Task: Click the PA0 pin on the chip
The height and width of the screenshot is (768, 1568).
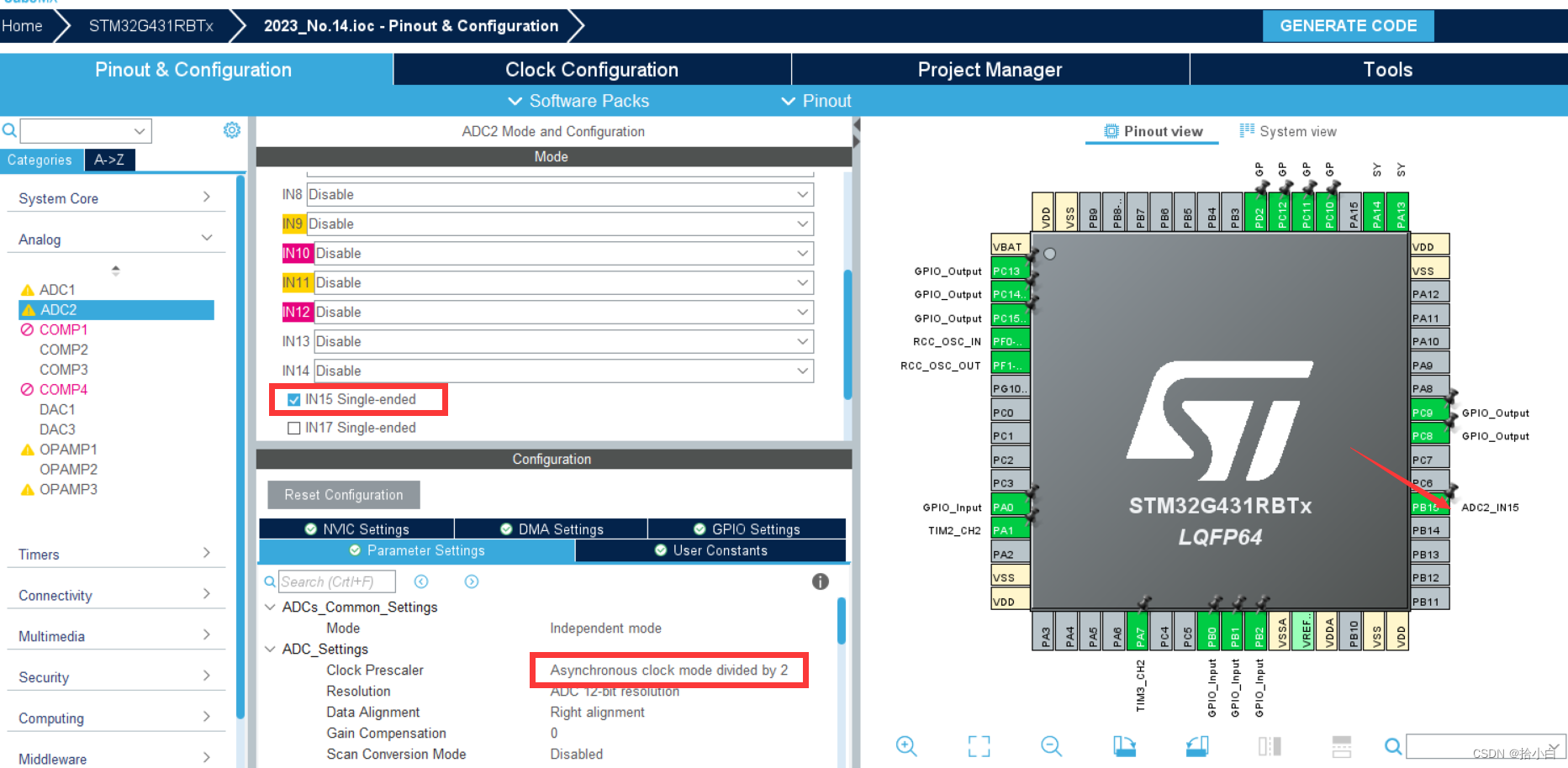Action: coord(1011,507)
